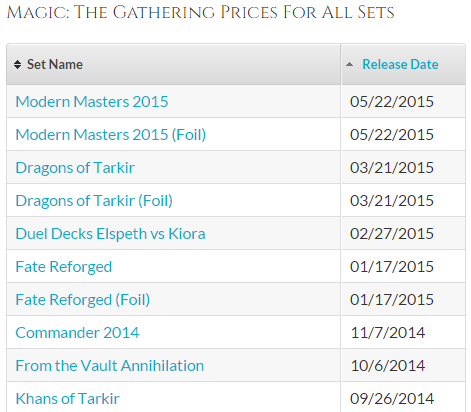Viewport: 471px width, 412px height.
Task: Open Dragons of Tarkir (Foil) link
Action: click(94, 200)
